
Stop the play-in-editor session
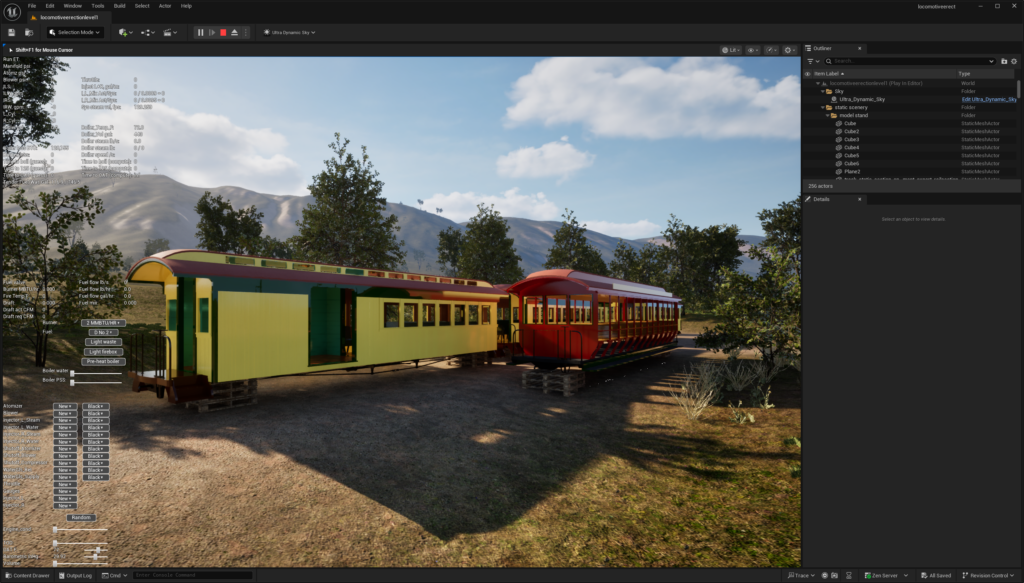pyautogui.click(x=223, y=32)
